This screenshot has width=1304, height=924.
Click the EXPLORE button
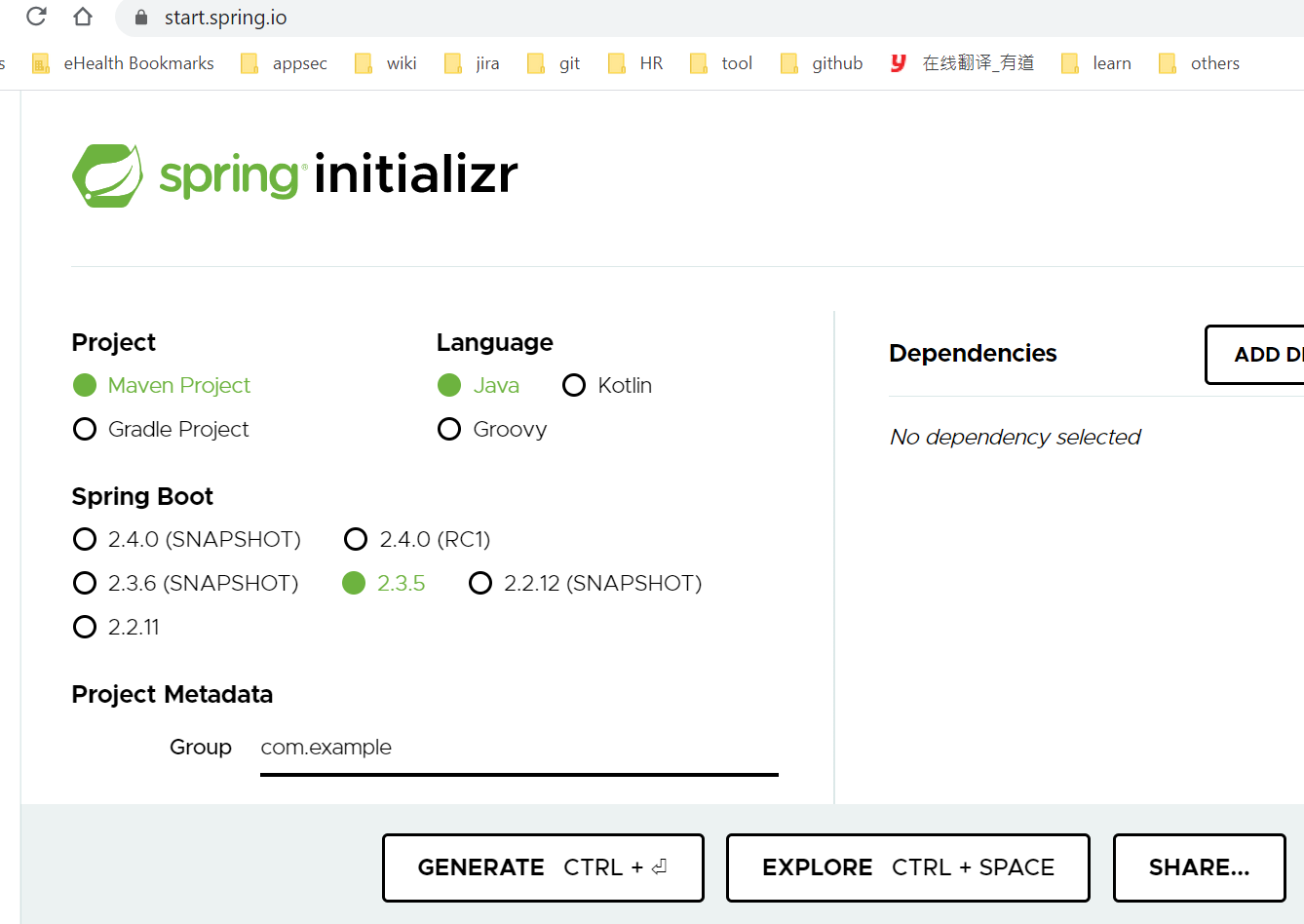[908, 867]
